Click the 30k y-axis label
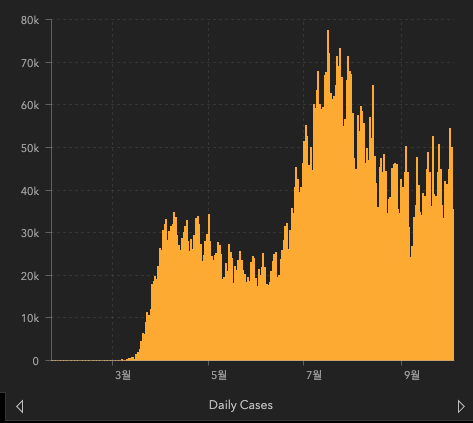The image size is (473, 423). tap(30, 233)
